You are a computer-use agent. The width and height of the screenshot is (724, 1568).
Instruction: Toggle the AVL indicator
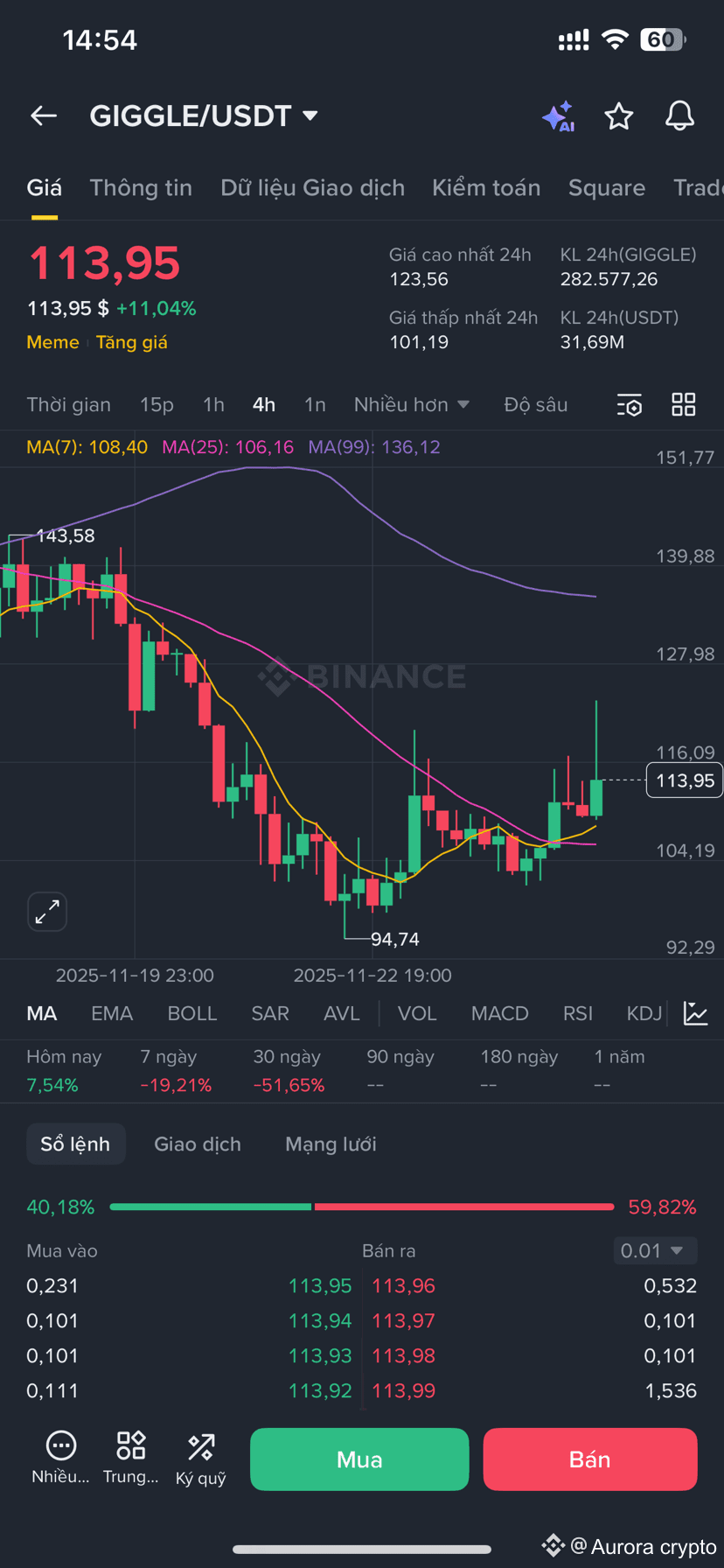pyautogui.click(x=342, y=1013)
